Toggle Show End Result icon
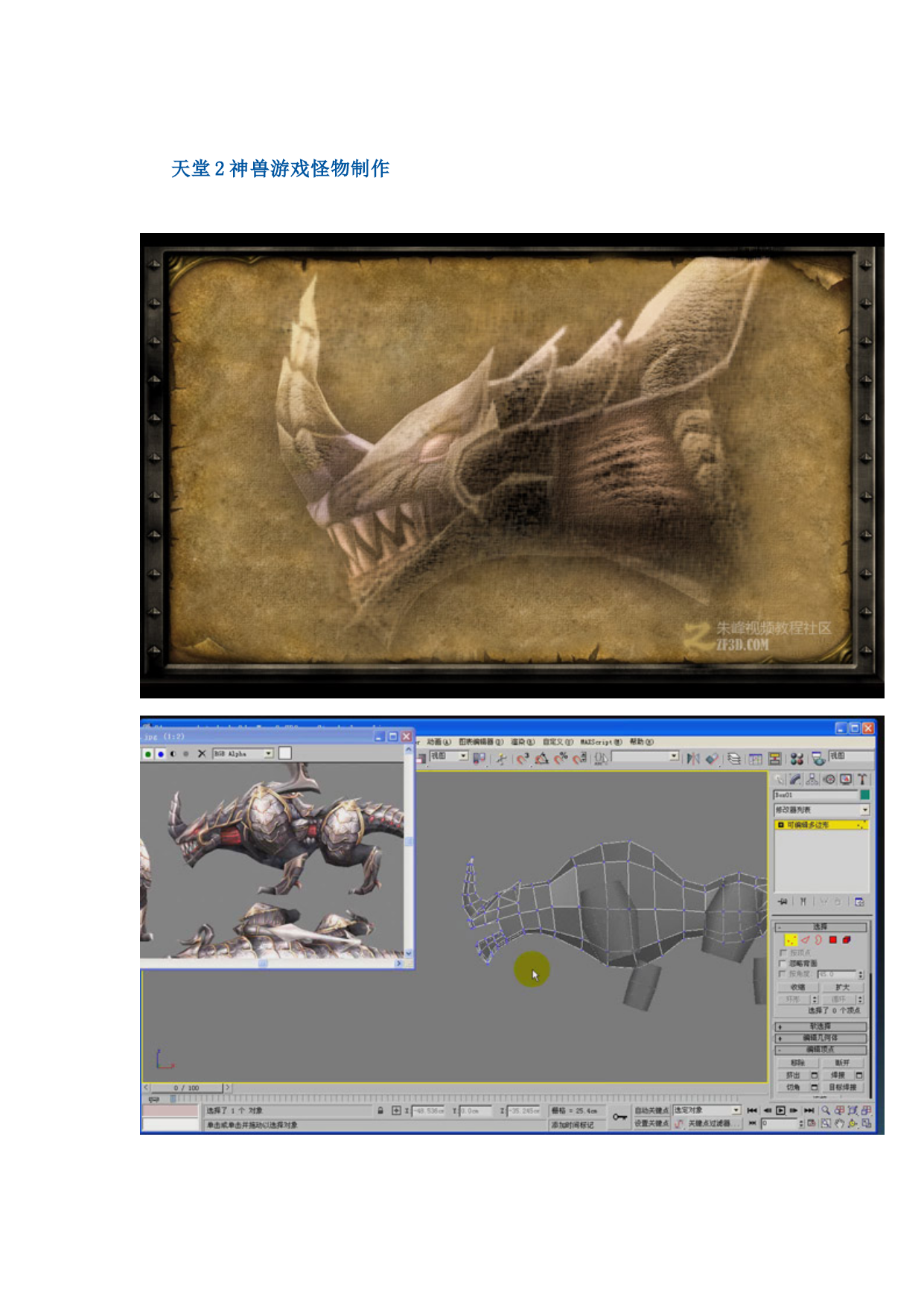 coord(803,902)
